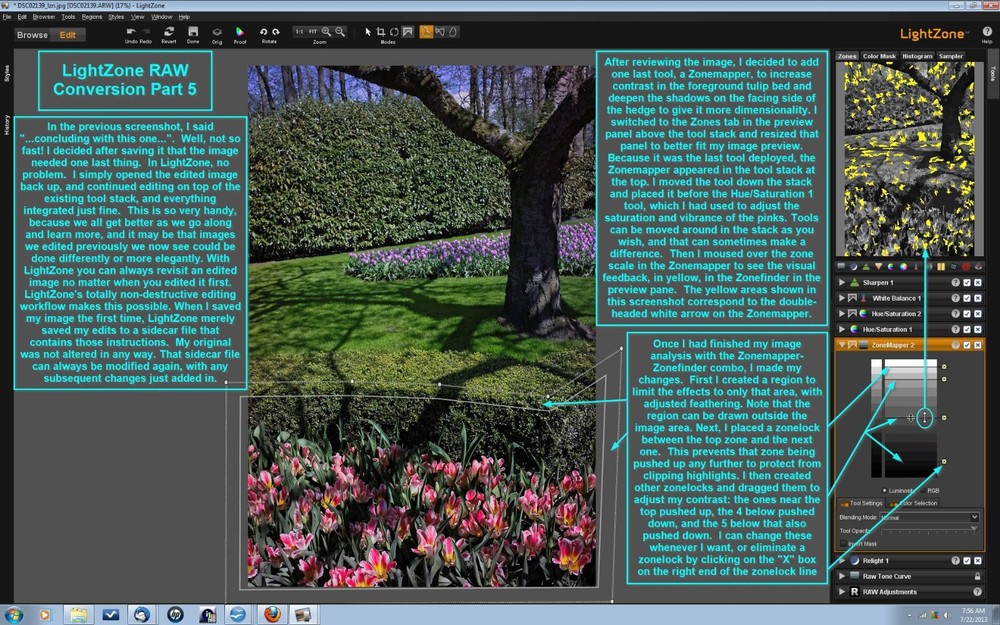Click the Rotate left icon
Viewport: 1000px width, 625px height.
pos(262,31)
